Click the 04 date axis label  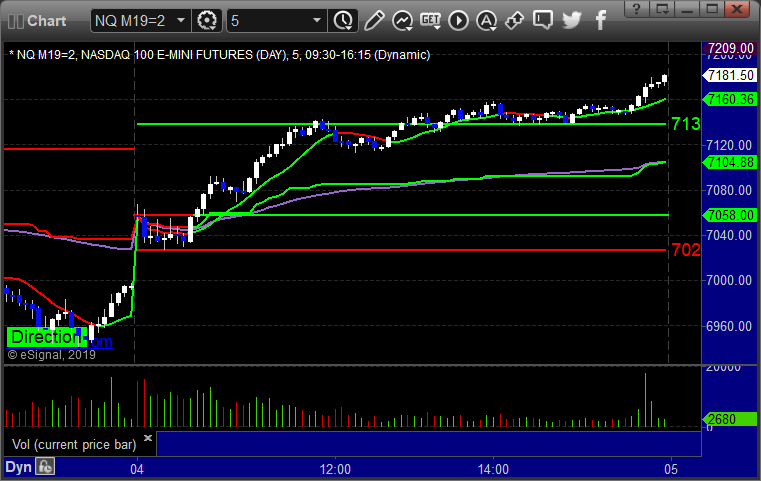point(137,469)
